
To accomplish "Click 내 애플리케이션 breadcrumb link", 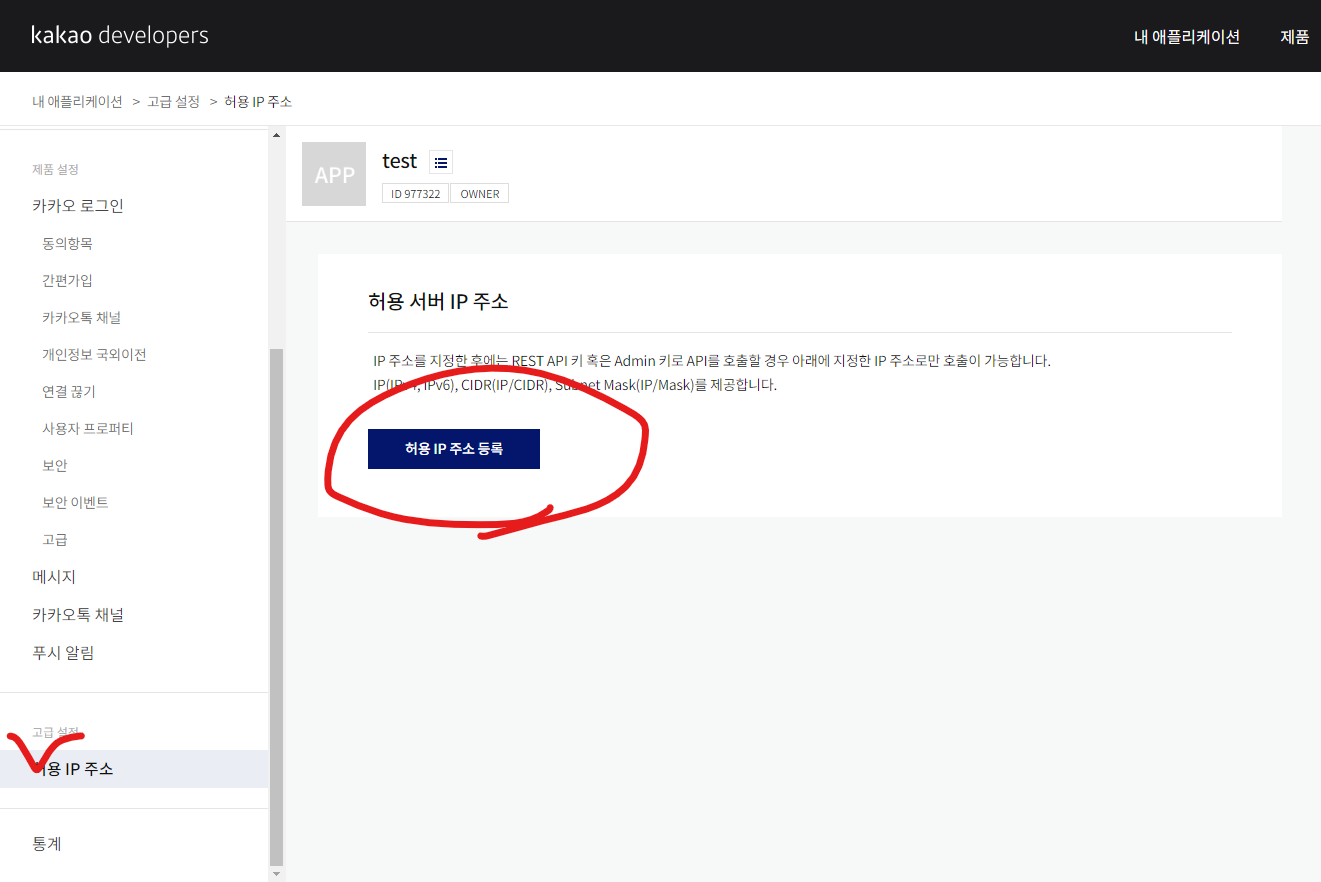I will 77,102.
